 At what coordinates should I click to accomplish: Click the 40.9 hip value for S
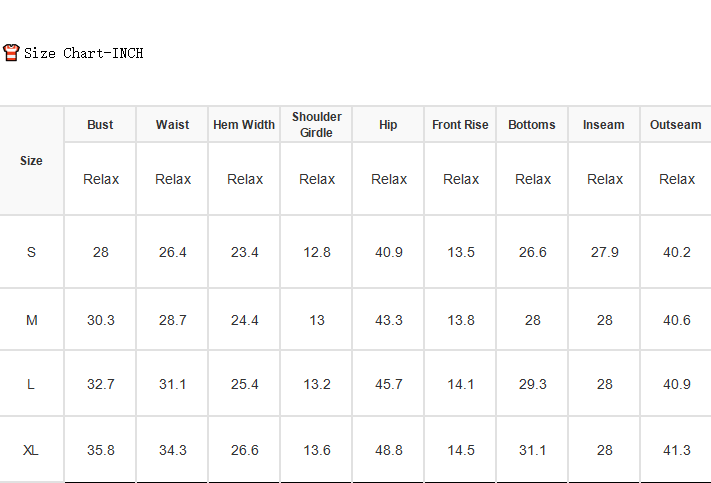click(x=389, y=252)
